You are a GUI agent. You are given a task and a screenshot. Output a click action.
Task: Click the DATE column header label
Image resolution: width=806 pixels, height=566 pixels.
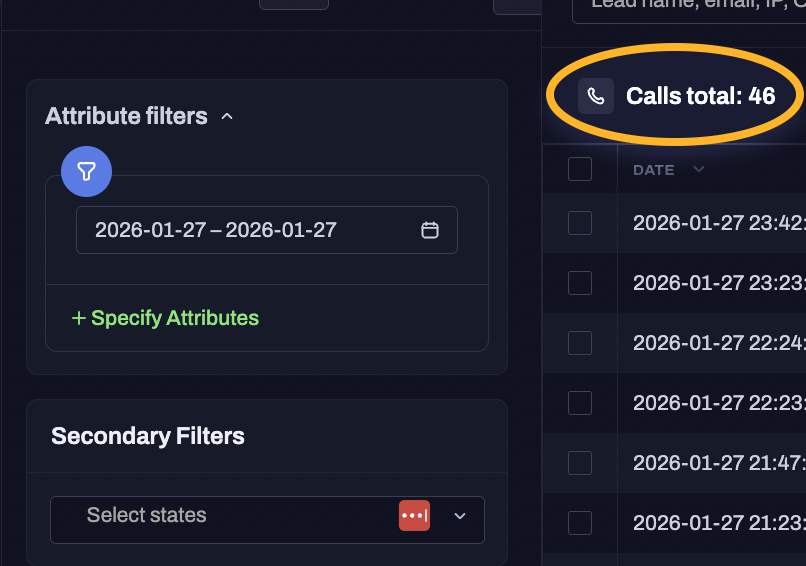pyautogui.click(x=654, y=170)
